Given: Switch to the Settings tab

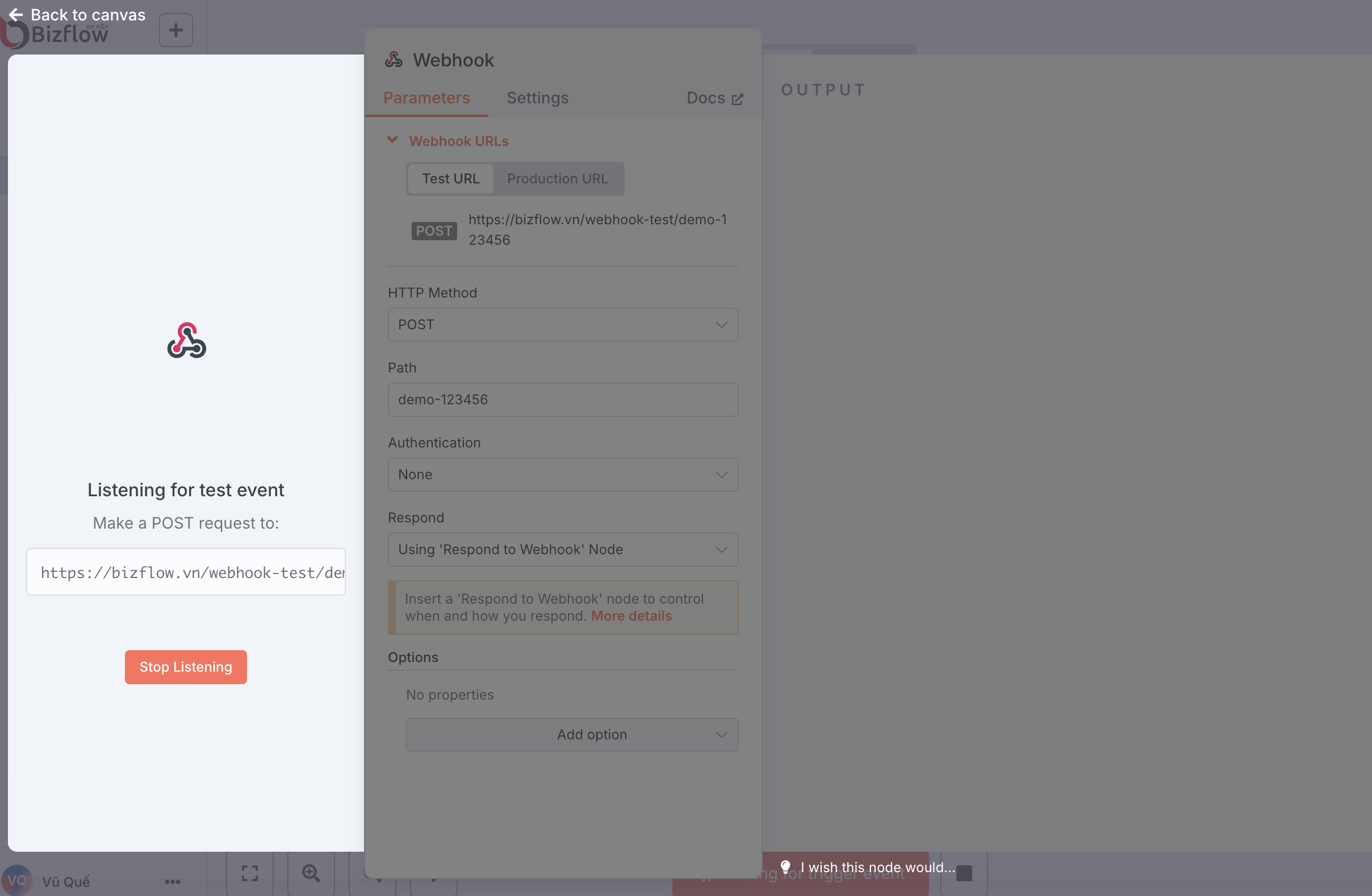Looking at the screenshot, I should (537, 98).
